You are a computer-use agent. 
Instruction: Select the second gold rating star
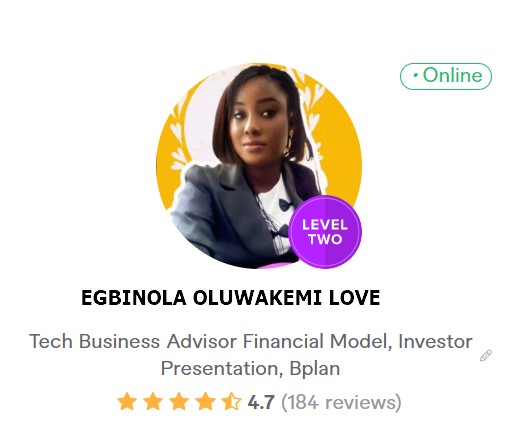coord(153,401)
